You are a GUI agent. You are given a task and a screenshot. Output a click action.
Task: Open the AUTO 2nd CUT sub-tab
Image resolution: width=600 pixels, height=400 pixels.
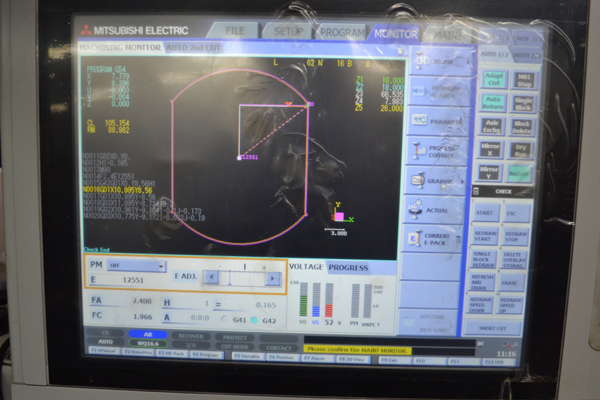pyautogui.click(x=193, y=48)
